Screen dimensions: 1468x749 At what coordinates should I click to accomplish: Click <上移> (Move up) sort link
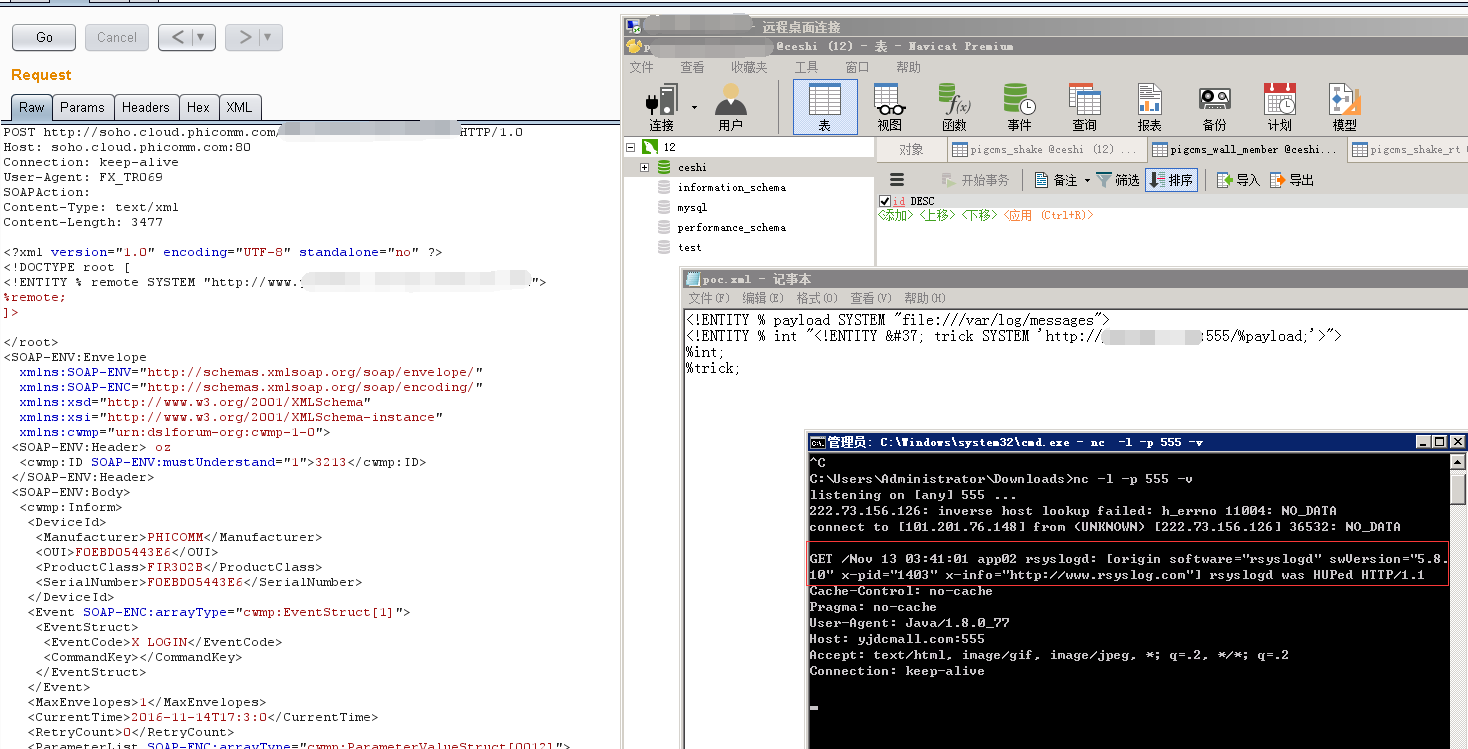(x=938, y=215)
